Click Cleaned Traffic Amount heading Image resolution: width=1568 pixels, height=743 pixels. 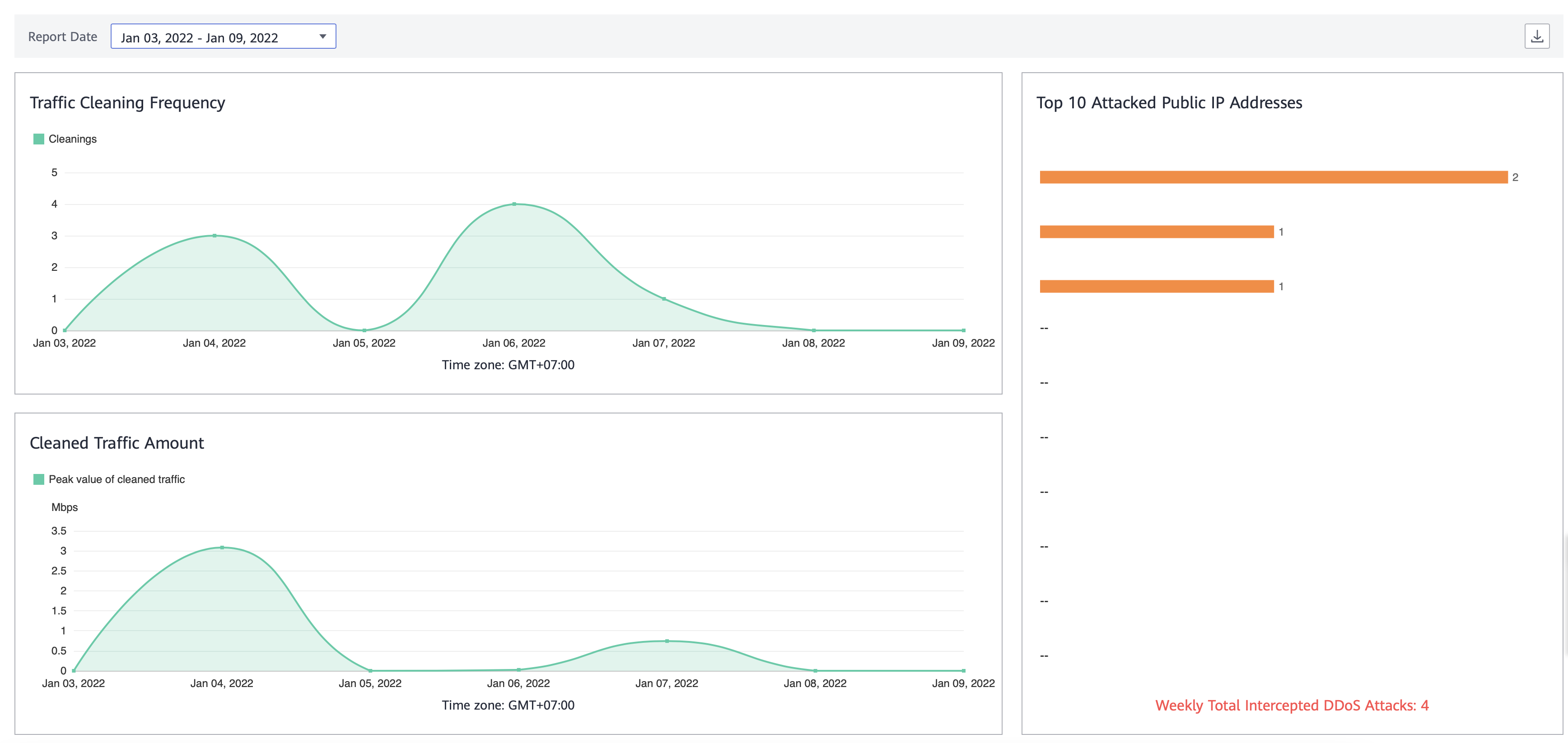117,442
